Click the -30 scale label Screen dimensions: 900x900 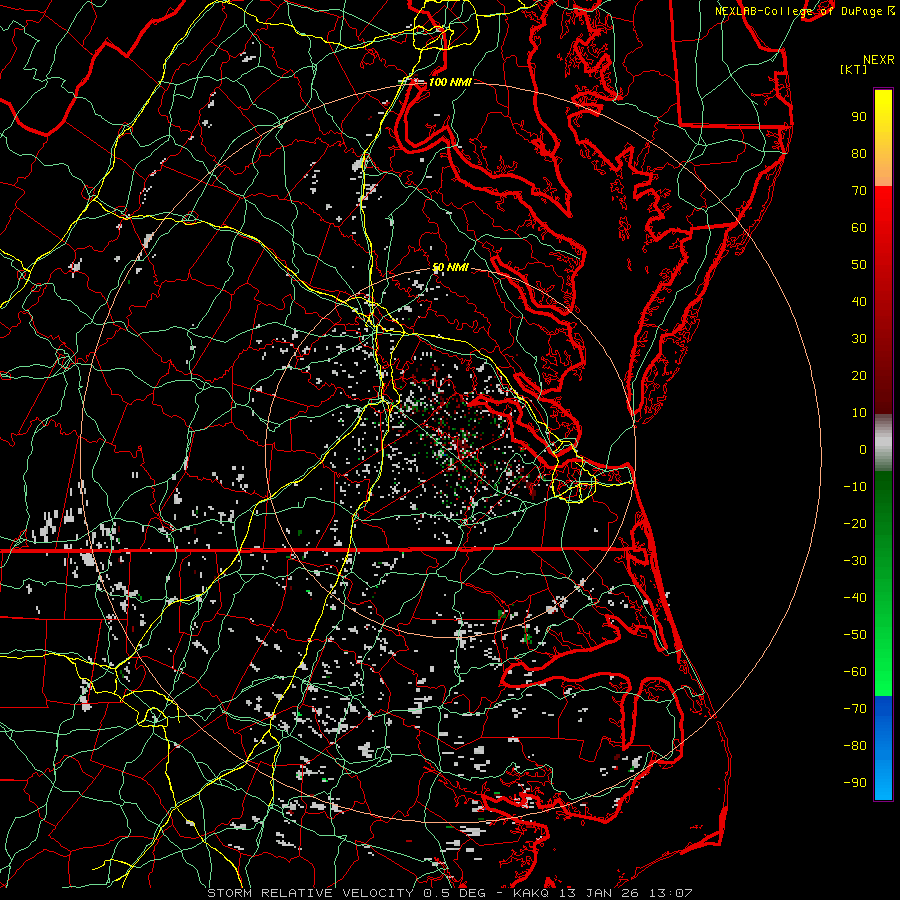tap(855, 561)
